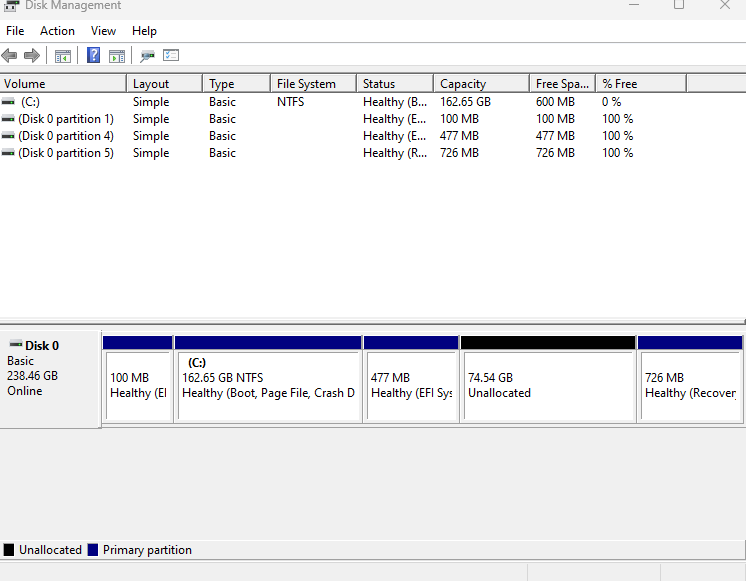The height and width of the screenshot is (581, 746).
Task: Click the 600 MB free space cell
Action: [x=555, y=102]
